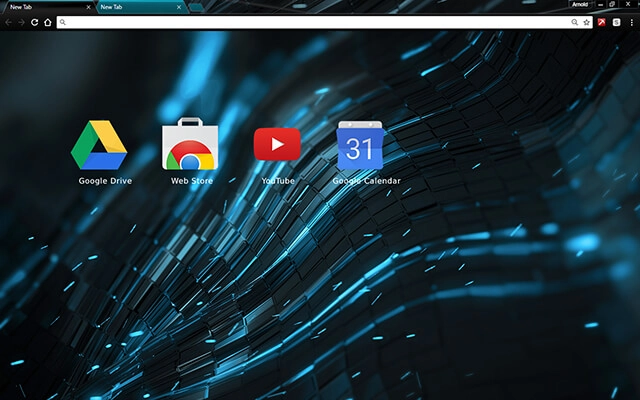This screenshot has width=640, height=400.
Task: Close the first New Tab tab
Action: [88, 7]
